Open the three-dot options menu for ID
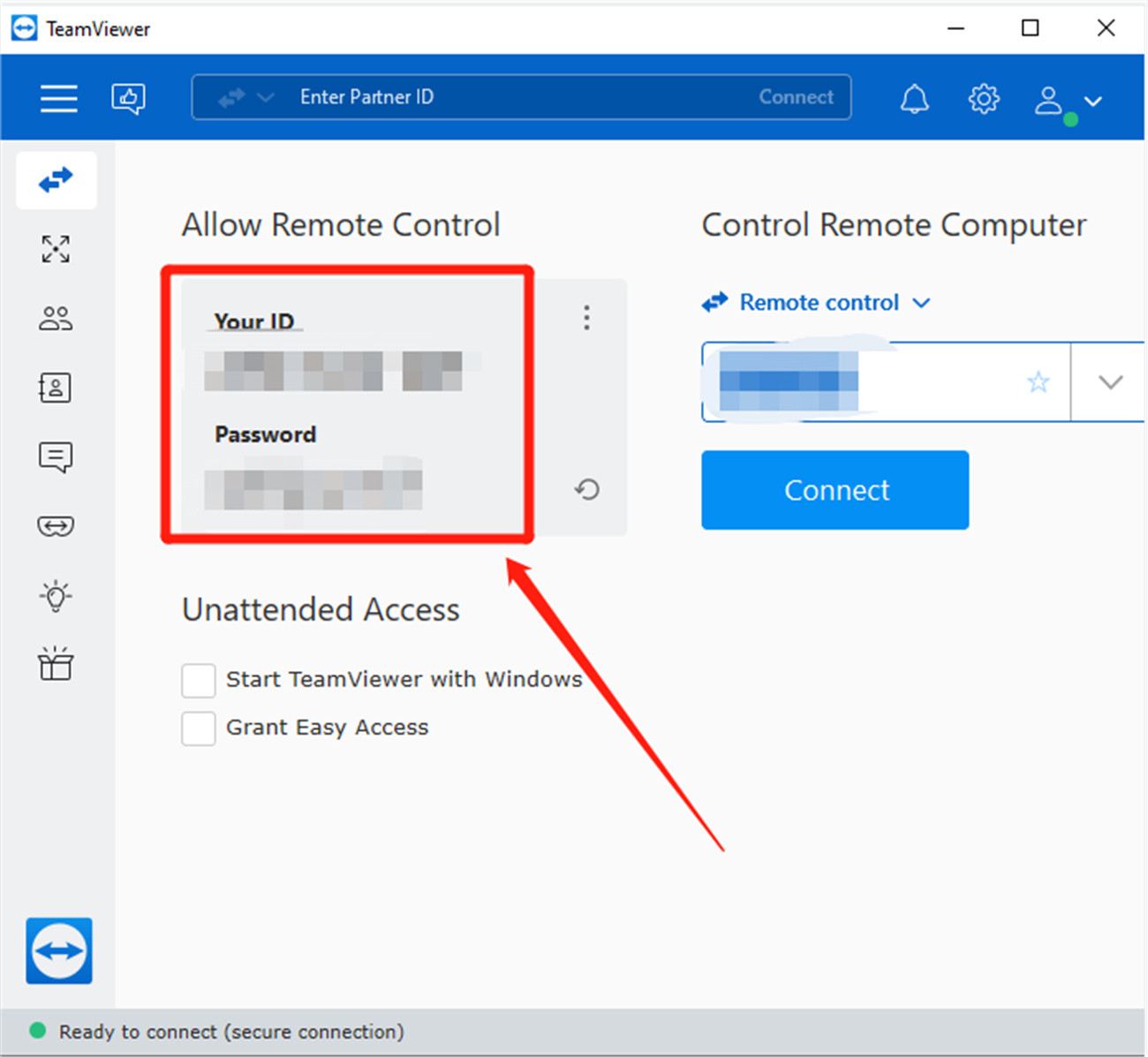Screen dimensions: 1148x1057 (x=586, y=318)
